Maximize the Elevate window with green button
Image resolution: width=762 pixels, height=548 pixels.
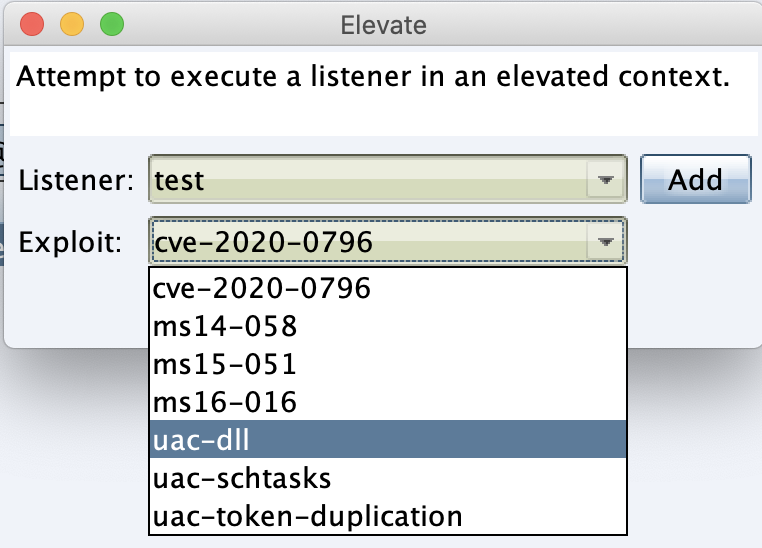click(x=112, y=23)
